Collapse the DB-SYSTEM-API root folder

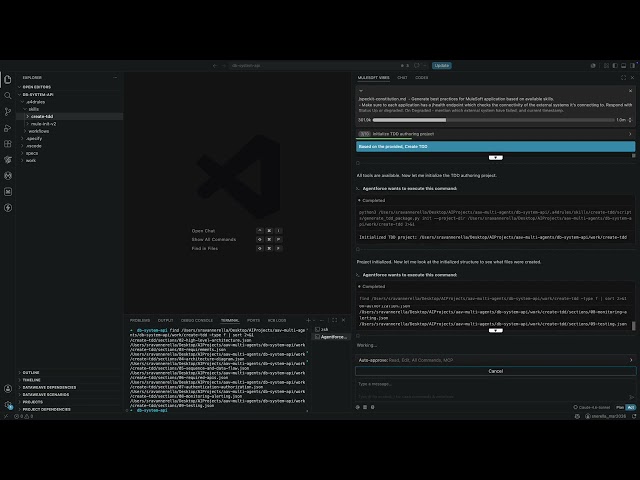click(38, 94)
